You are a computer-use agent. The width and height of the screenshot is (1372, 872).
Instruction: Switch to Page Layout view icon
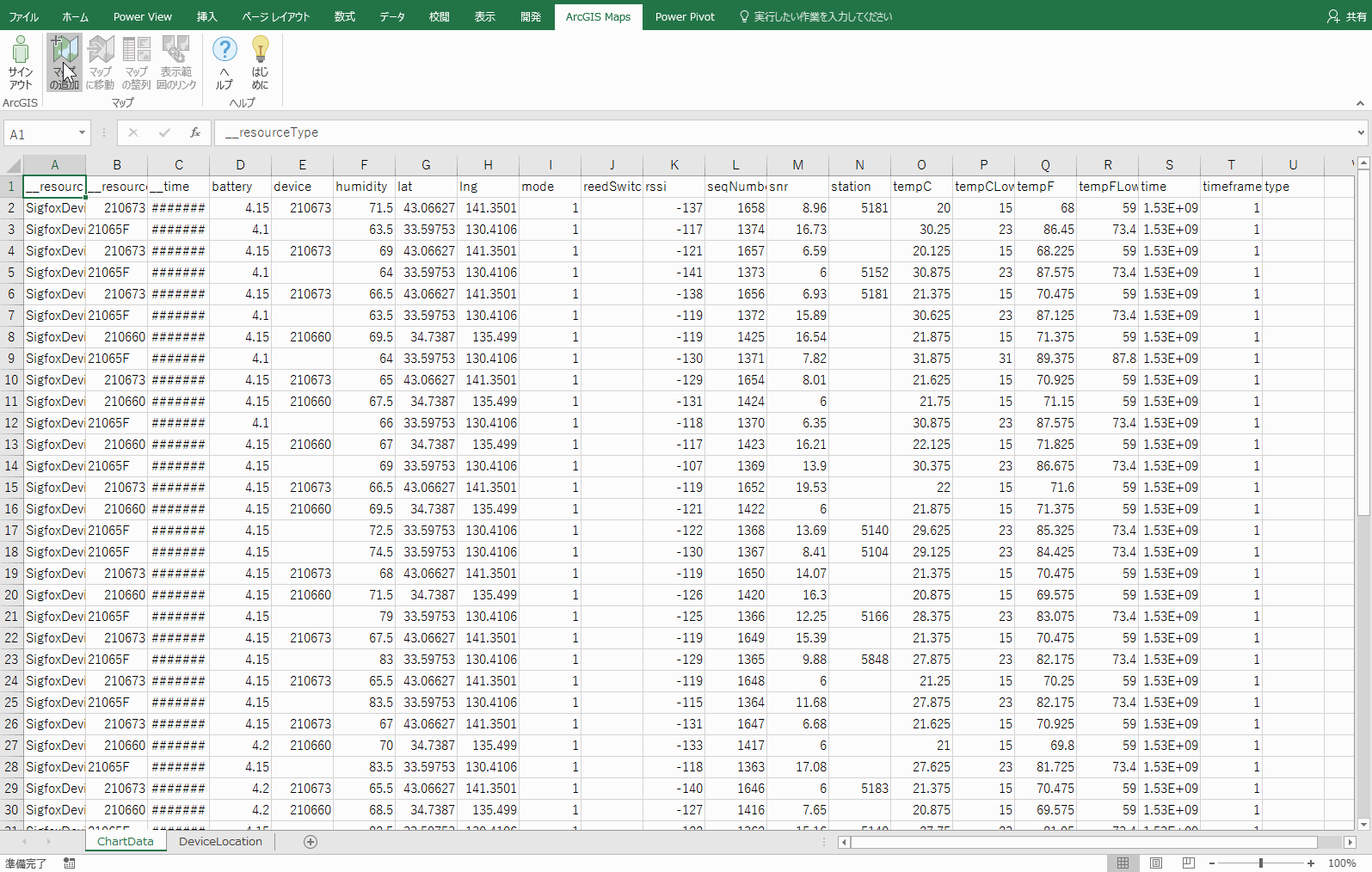point(1156,863)
